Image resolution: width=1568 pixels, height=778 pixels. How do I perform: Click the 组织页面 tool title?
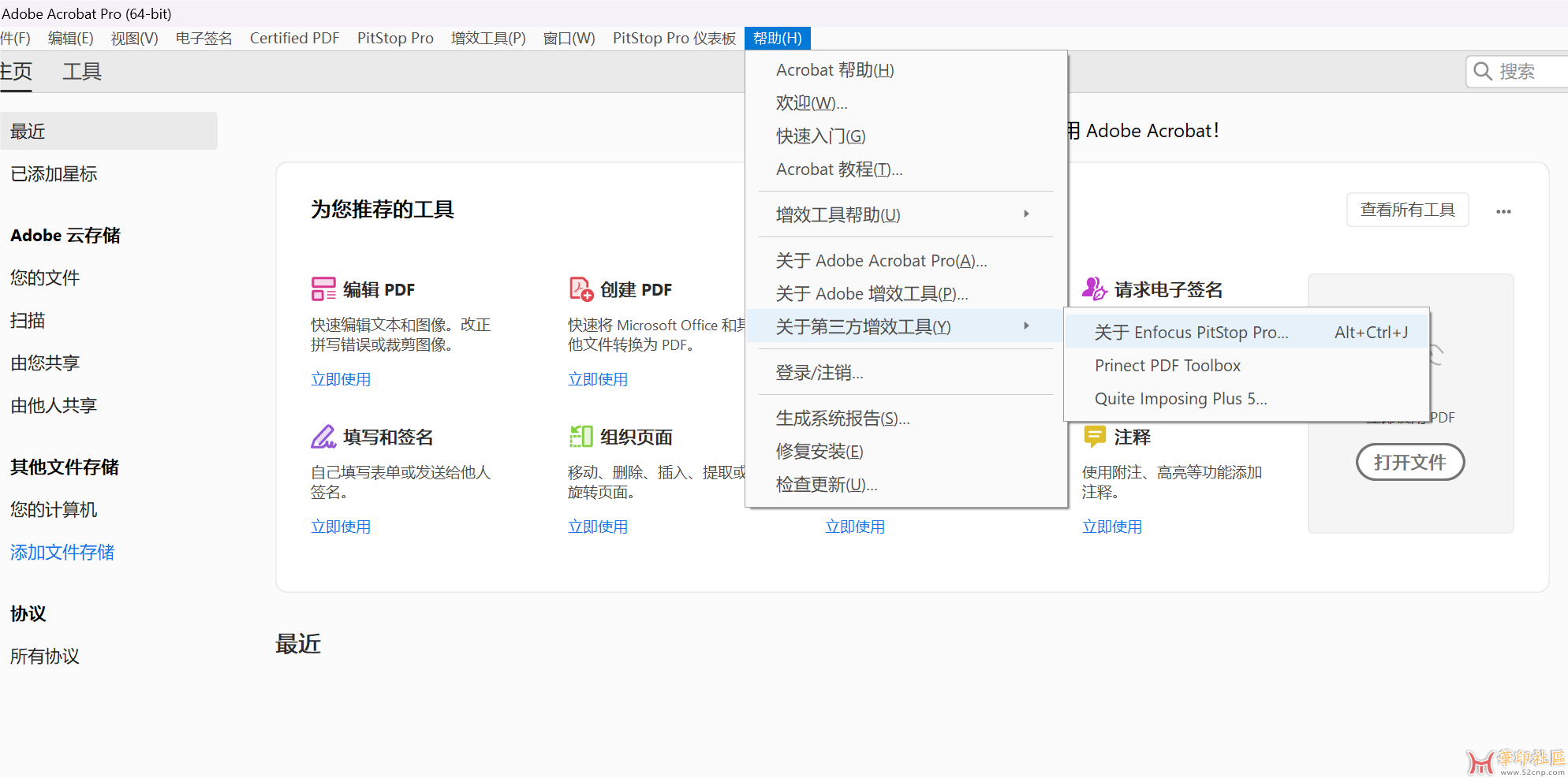click(637, 437)
